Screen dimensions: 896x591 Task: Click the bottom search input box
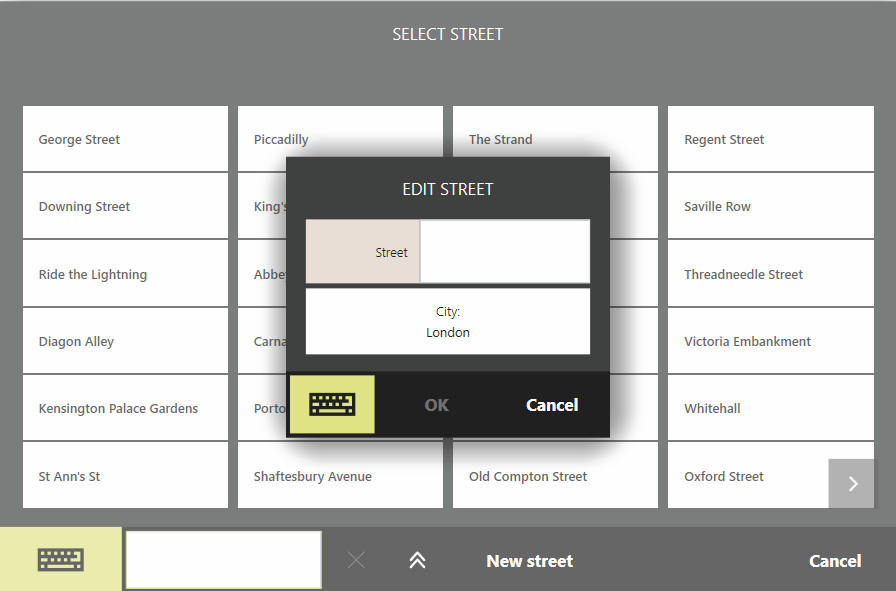(224, 560)
